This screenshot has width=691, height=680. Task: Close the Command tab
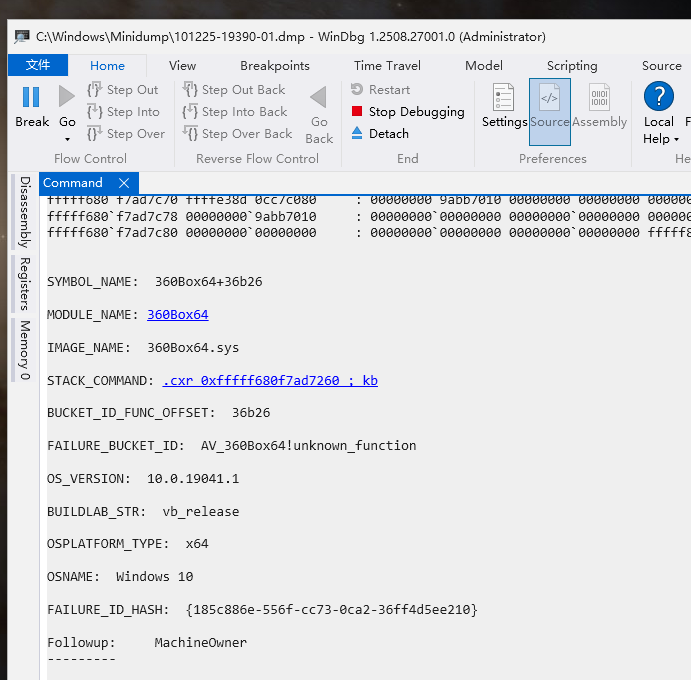[124, 183]
